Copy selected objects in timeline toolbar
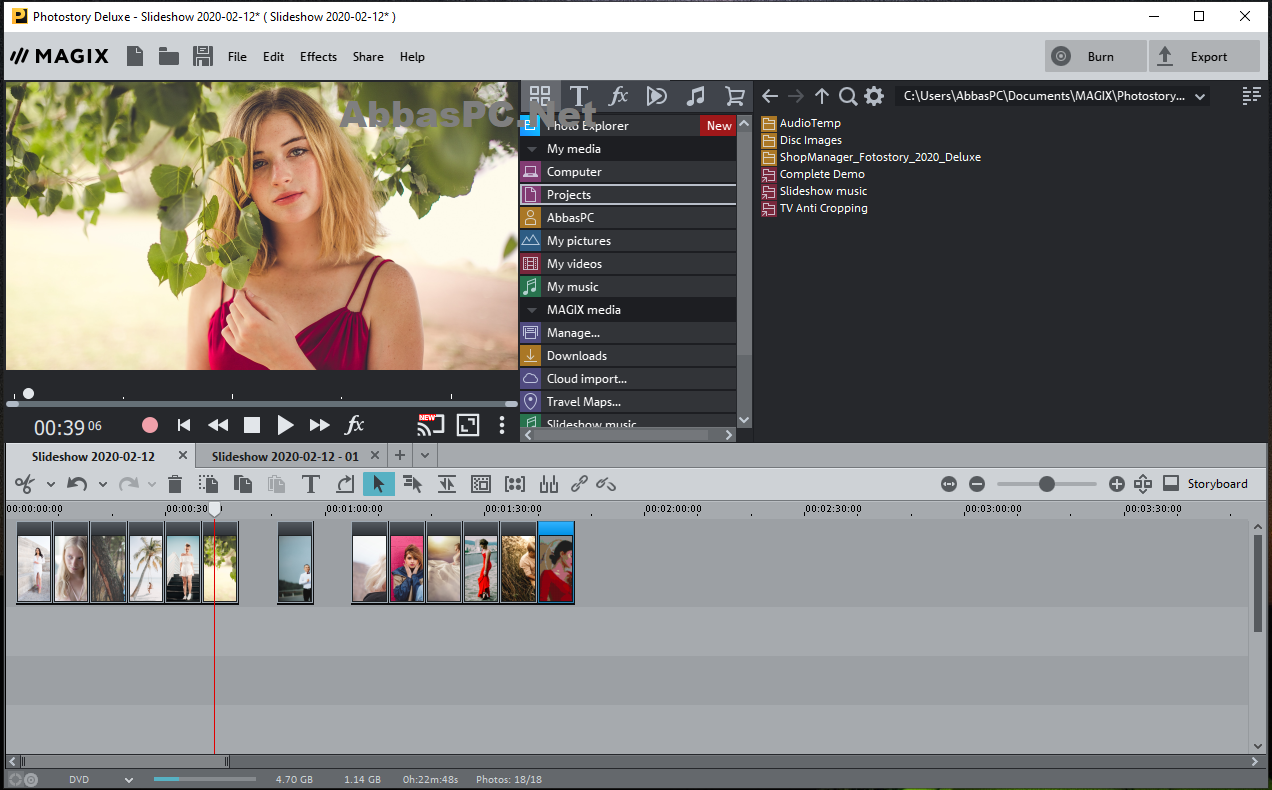 (x=243, y=484)
